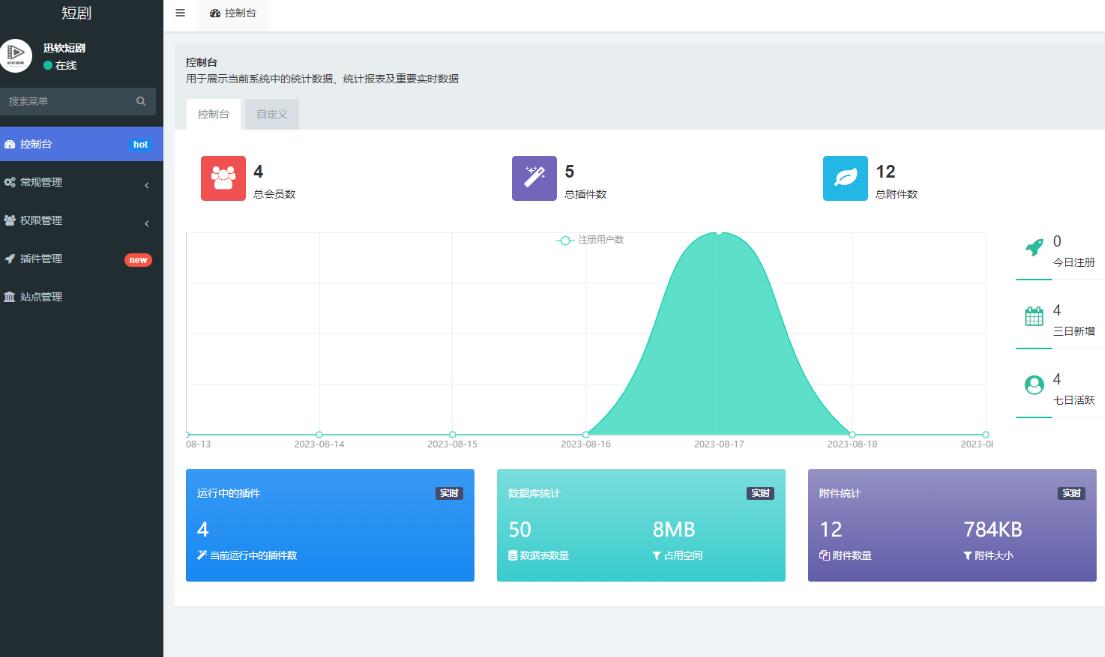1105x657 pixels.
Task: Click the 数据库统计 card title
Action: coord(534,493)
